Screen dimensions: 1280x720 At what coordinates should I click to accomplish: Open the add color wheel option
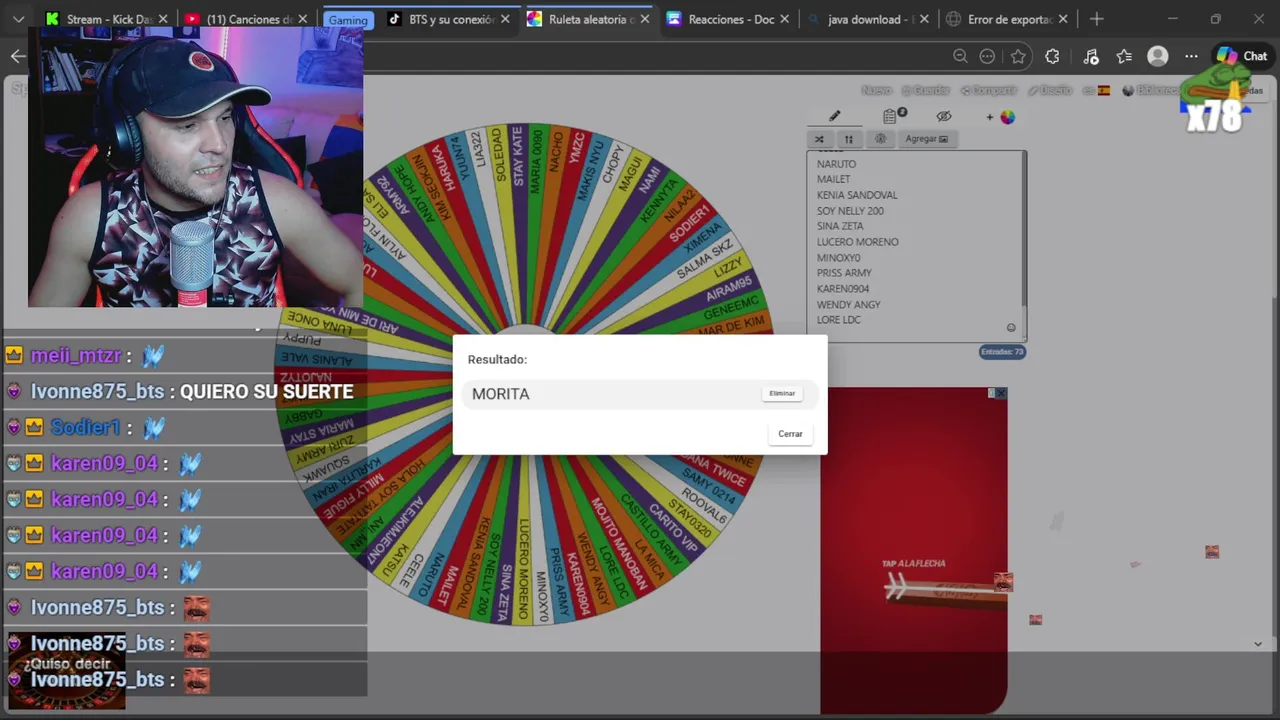tap(1001, 117)
